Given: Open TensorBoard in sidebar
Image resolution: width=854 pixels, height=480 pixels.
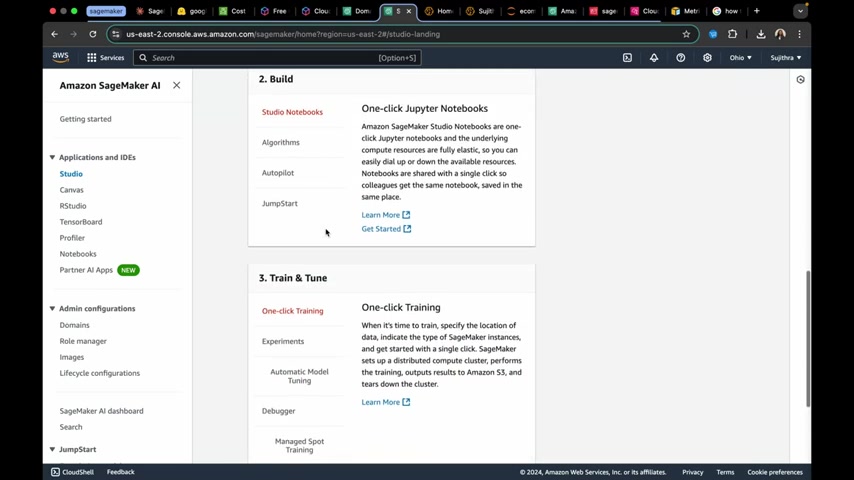Looking at the screenshot, I should 81,222.
